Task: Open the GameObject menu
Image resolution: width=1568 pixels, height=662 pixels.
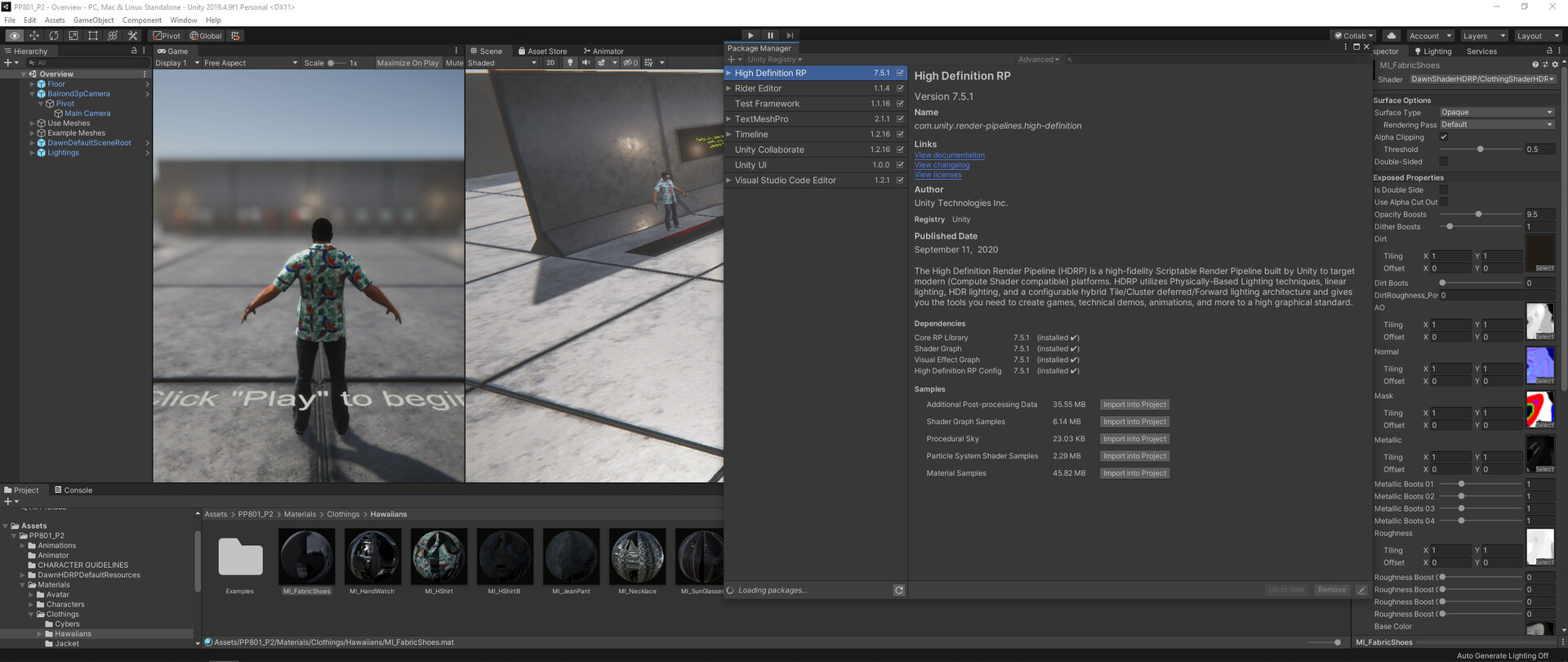Action: point(94,20)
